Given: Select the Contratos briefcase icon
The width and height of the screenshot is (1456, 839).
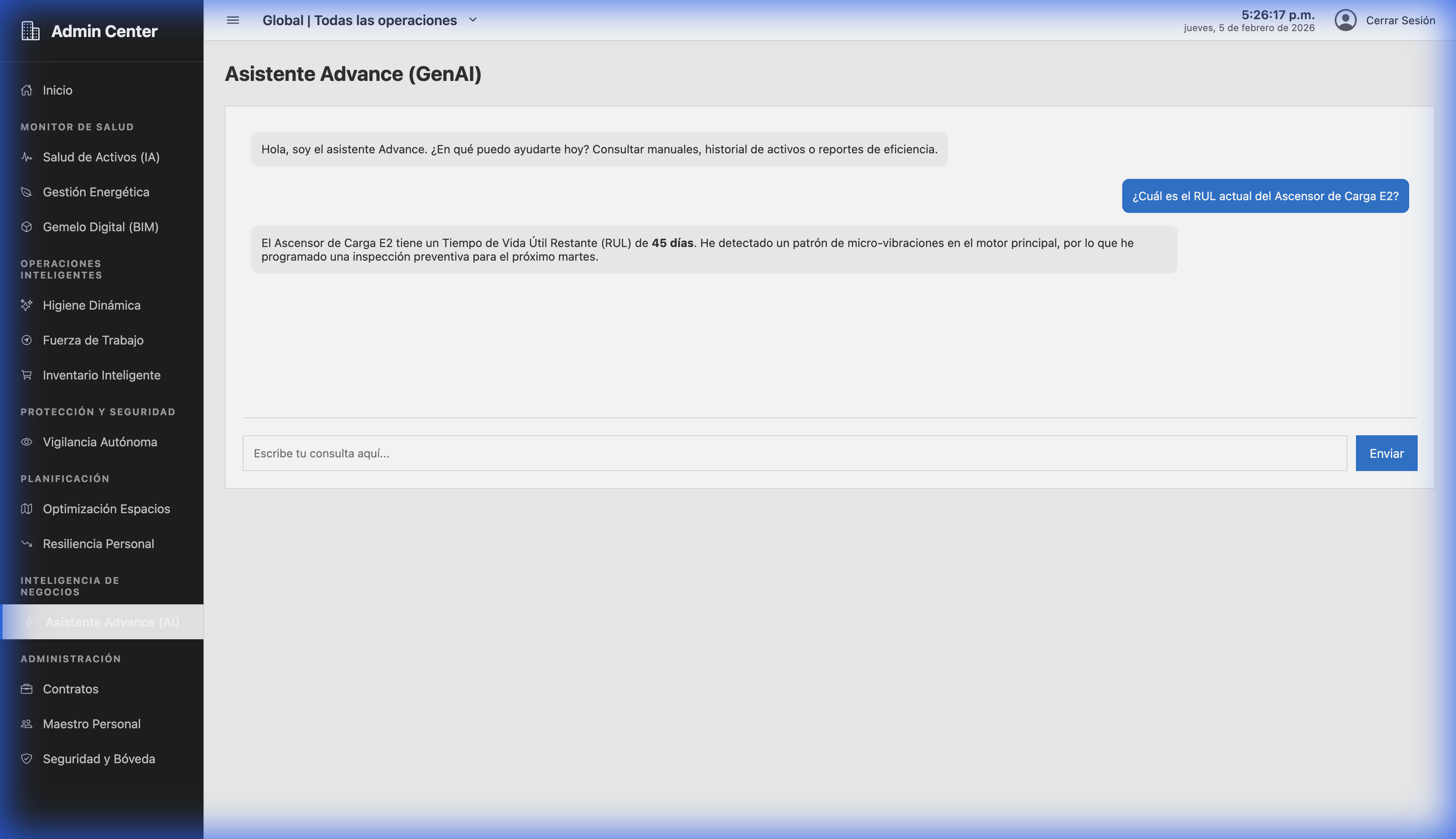Looking at the screenshot, I should coord(27,689).
